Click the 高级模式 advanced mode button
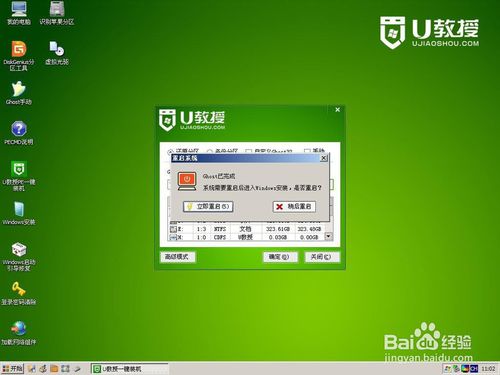Screen dimensions: 500x375 pos(177,257)
